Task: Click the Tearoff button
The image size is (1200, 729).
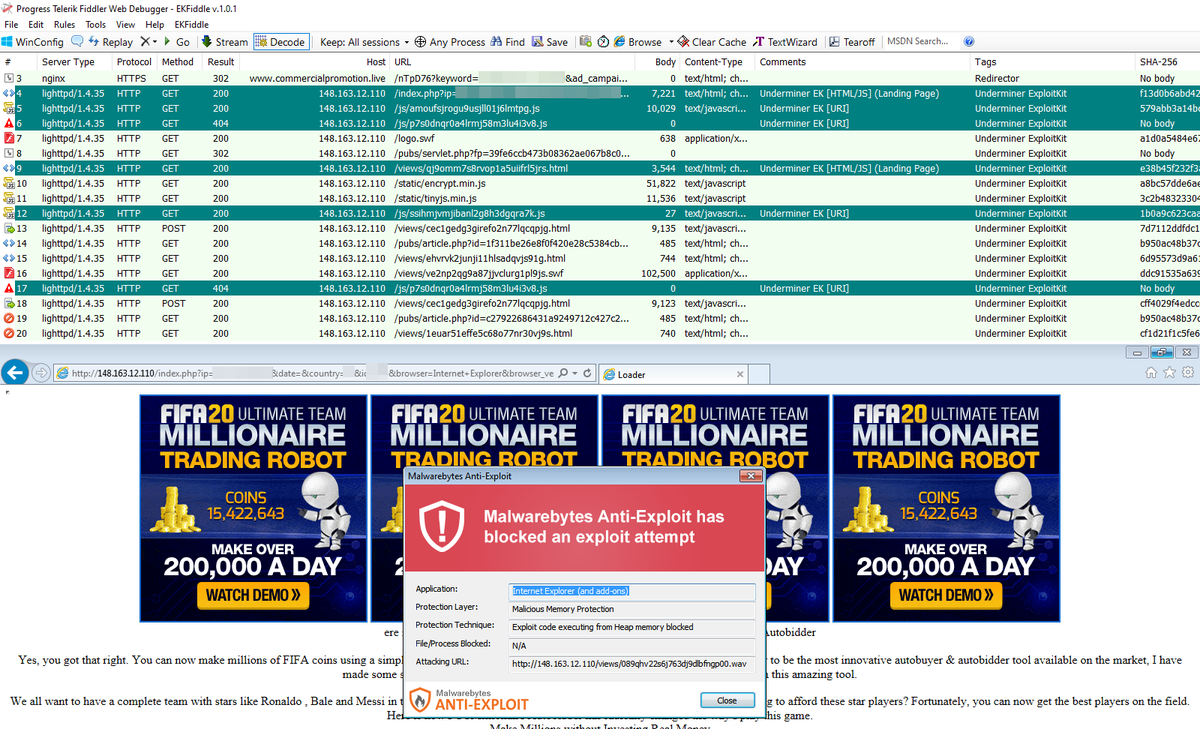Action: click(851, 42)
